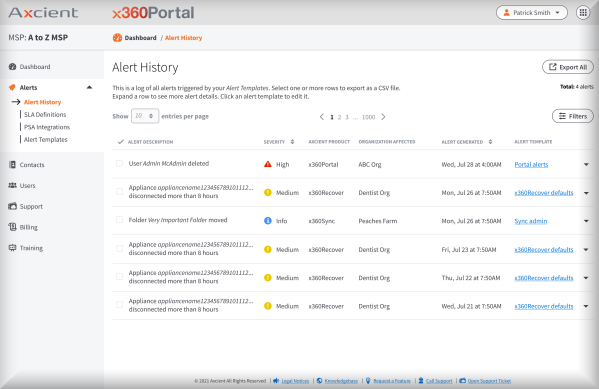Go to page 1000 of results
599x389 pixels.
tap(368, 117)
